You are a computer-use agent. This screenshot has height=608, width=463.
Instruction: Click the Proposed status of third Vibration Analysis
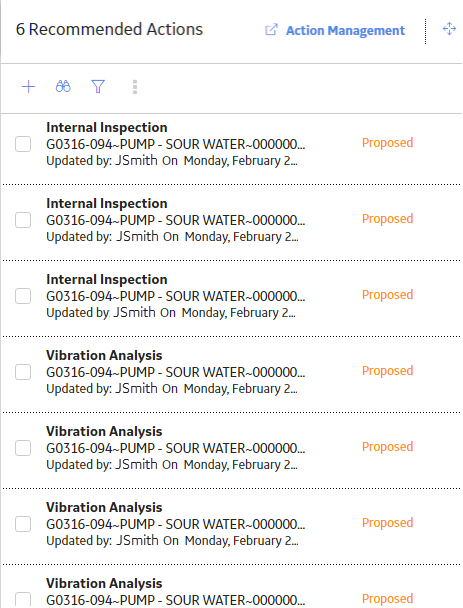[387, 523]
